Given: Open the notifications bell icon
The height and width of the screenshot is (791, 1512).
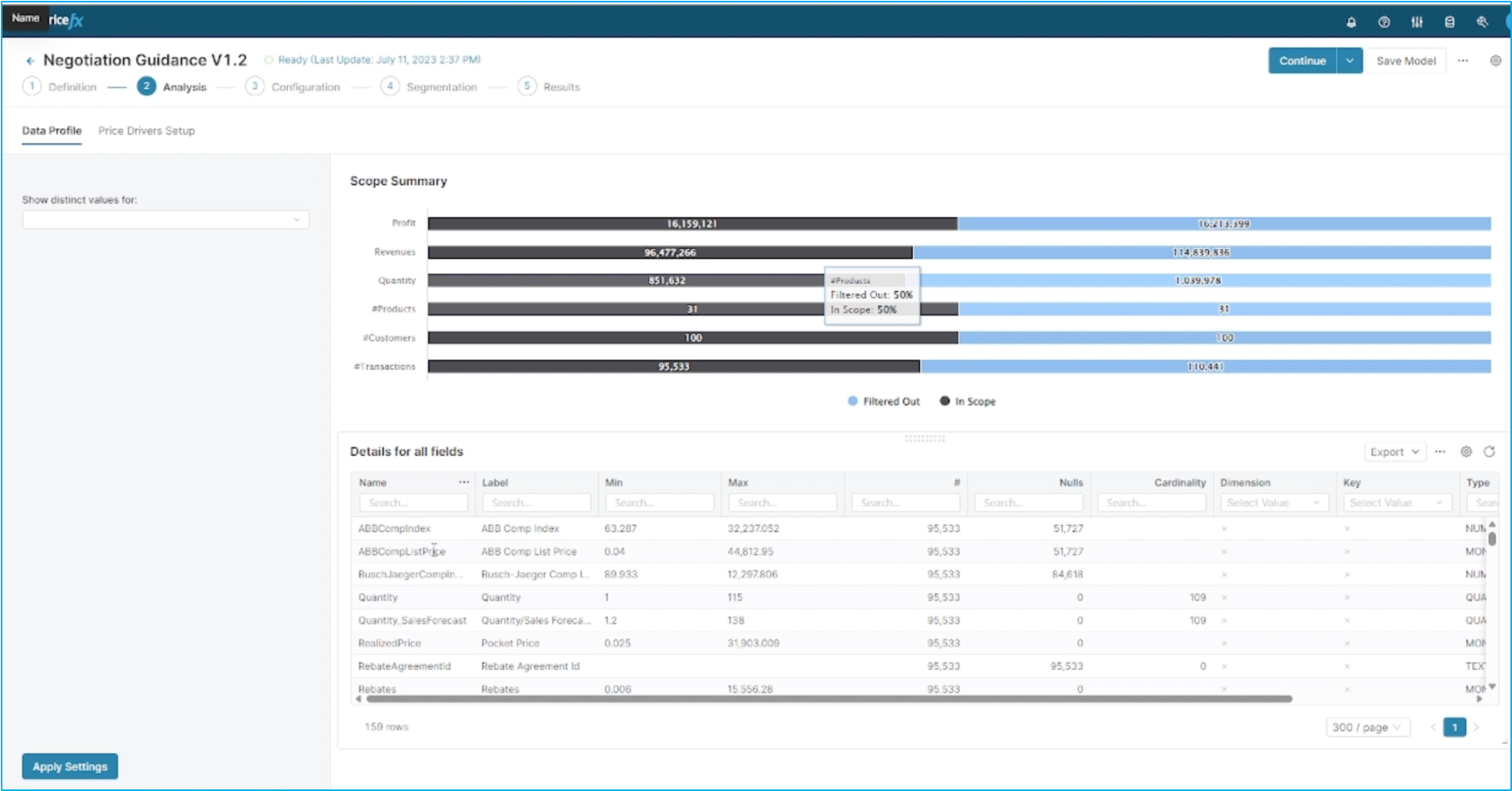Looking at the screenshot, I should click(1351, 23).
